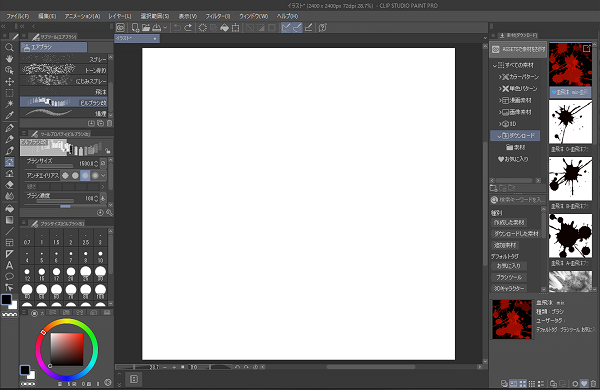Click the brush density slider bar
This screenshot has height=390, width=600.
pyautogui.click(x=55, y=201)
